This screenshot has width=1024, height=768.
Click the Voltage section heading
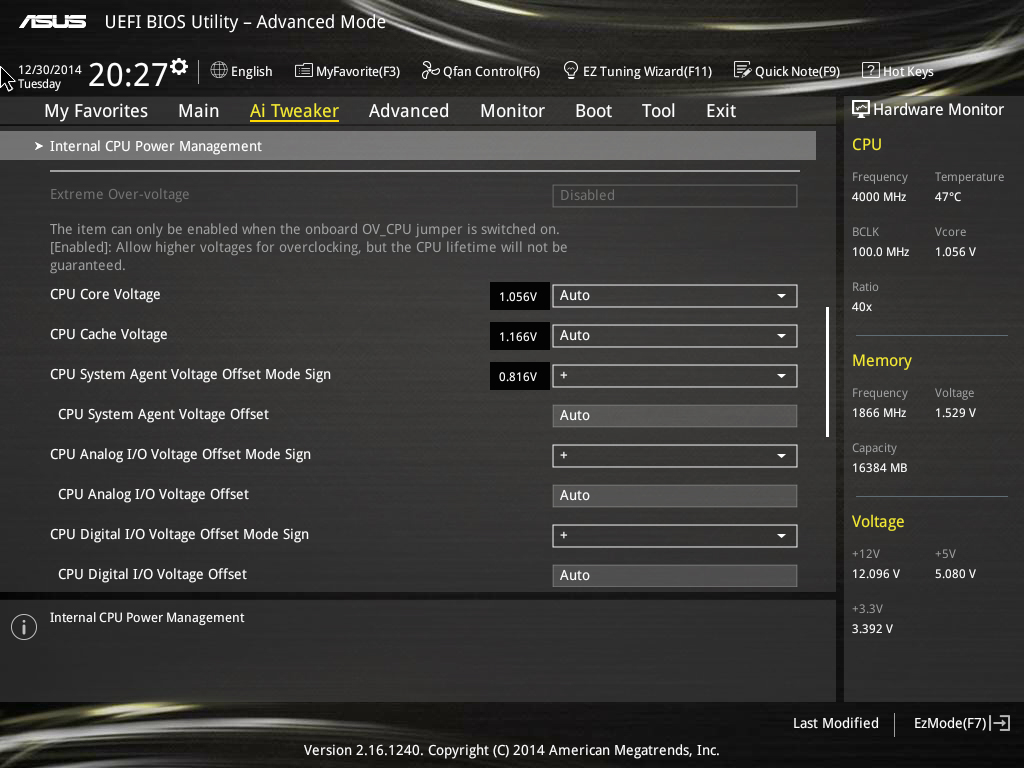pos(878,521)
